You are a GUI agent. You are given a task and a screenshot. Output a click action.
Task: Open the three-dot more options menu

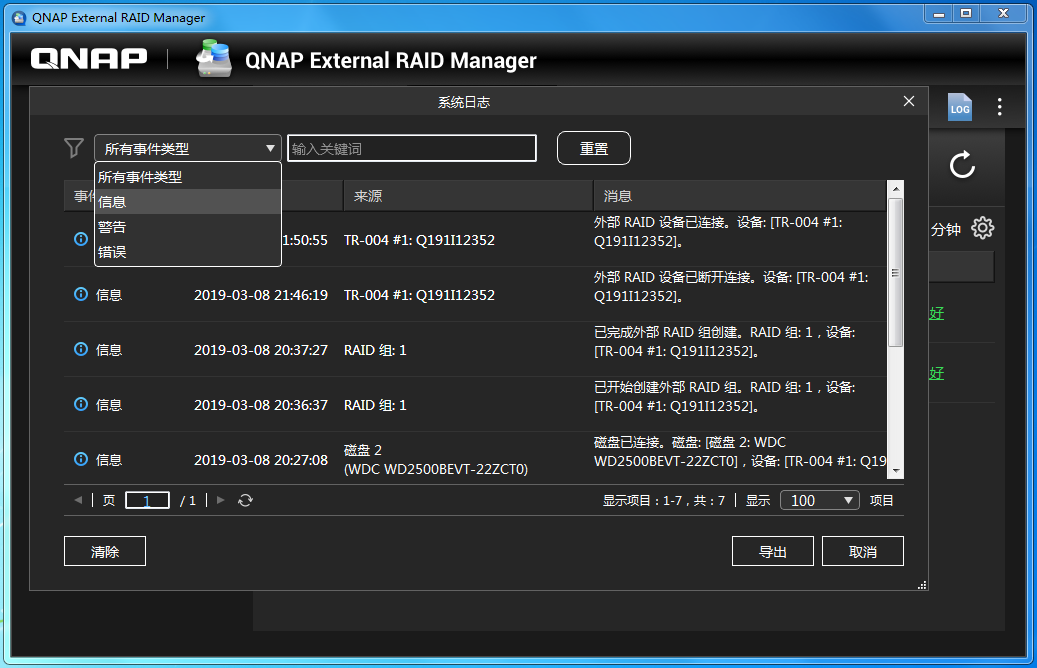pyautogui.click(x=999, y=106)
